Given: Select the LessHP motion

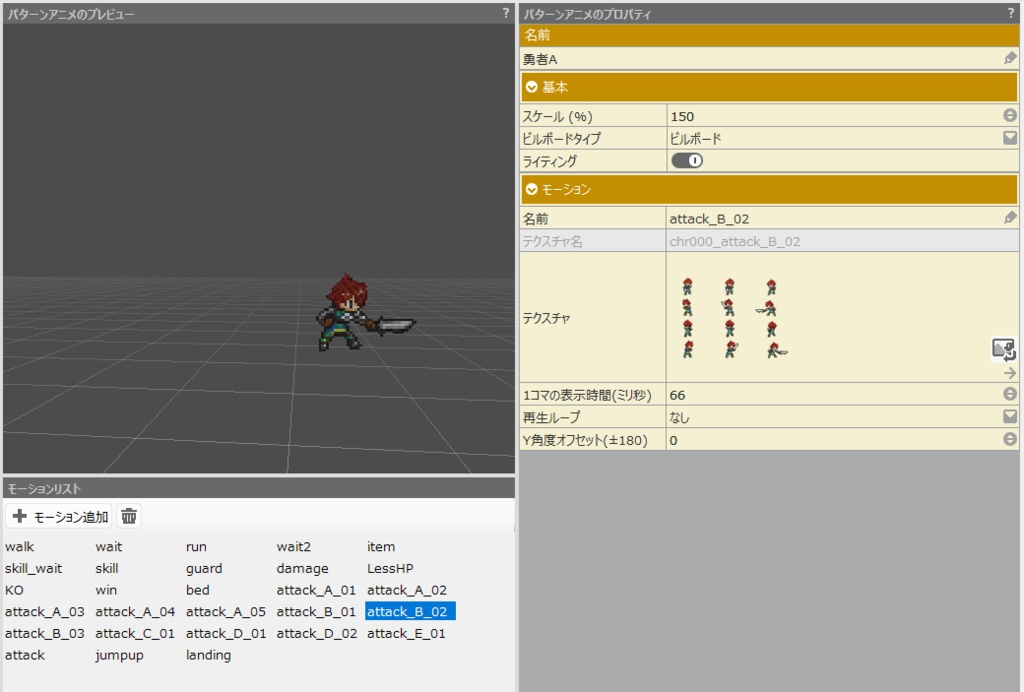Looking at the screenshot, I should (390, 568).
